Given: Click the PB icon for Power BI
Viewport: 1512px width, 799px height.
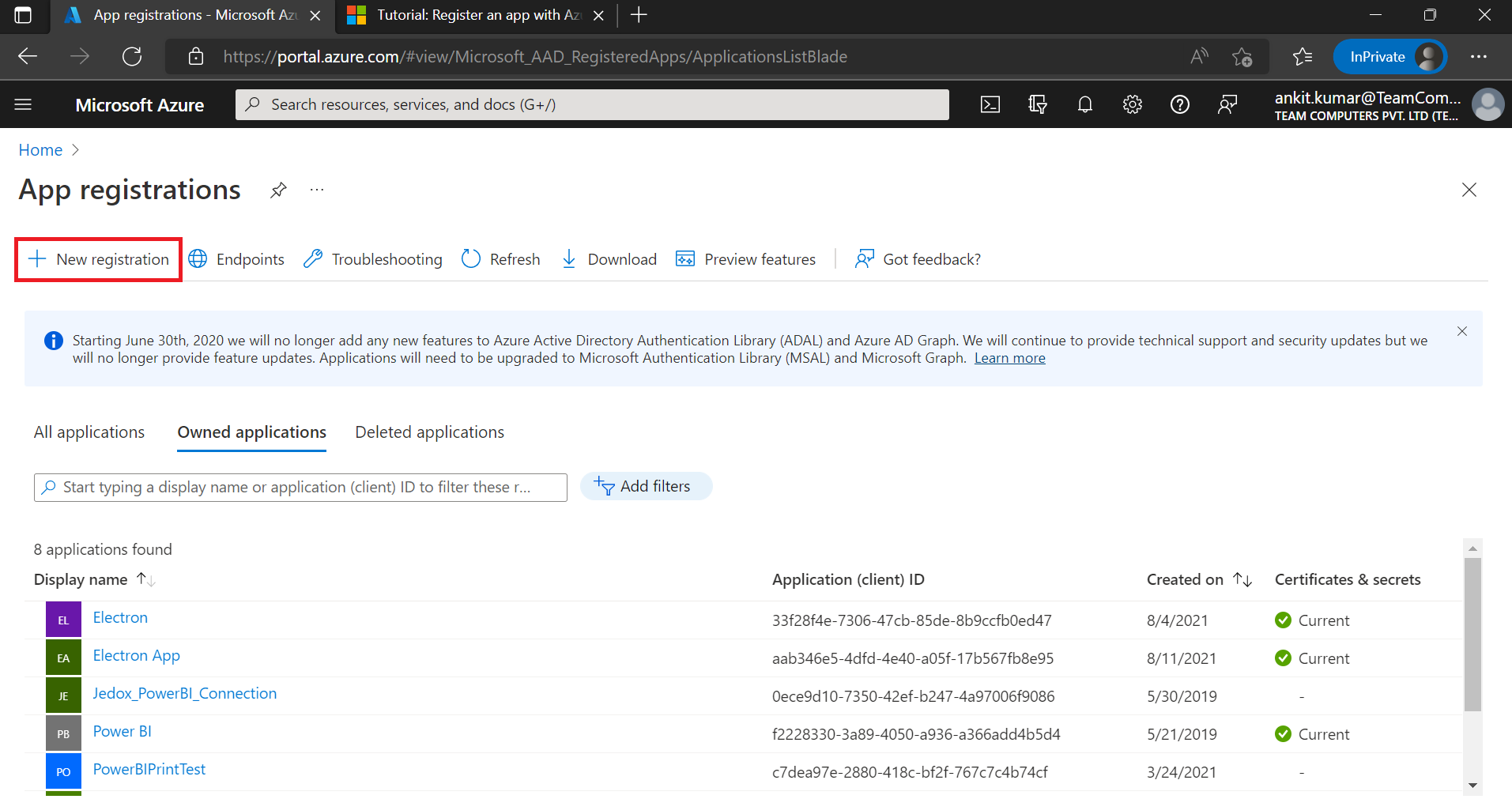Looking at the screenshot, I should (63, 734).
